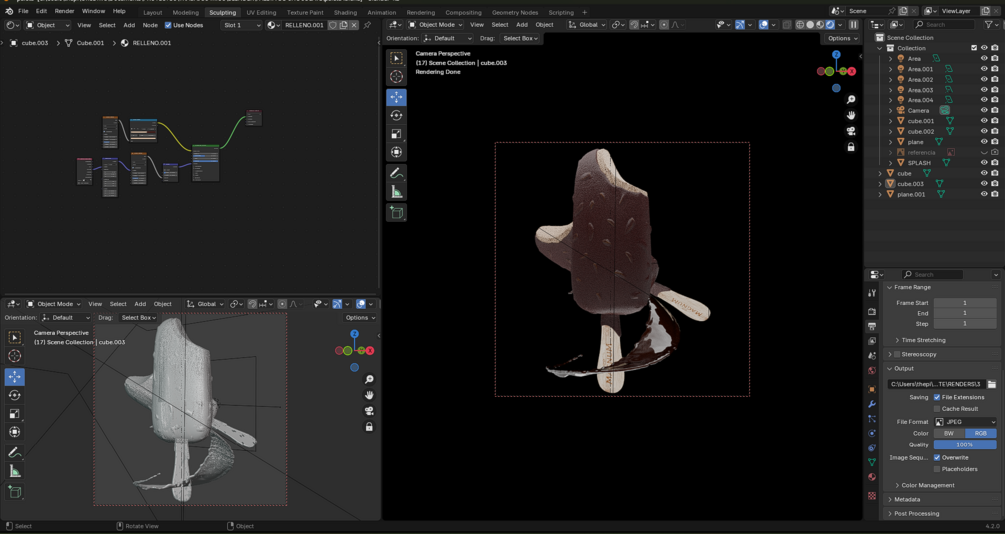Hide cube.001 using its eye icon
Screen dimensions: 1005x534
(x=983, y=121)
